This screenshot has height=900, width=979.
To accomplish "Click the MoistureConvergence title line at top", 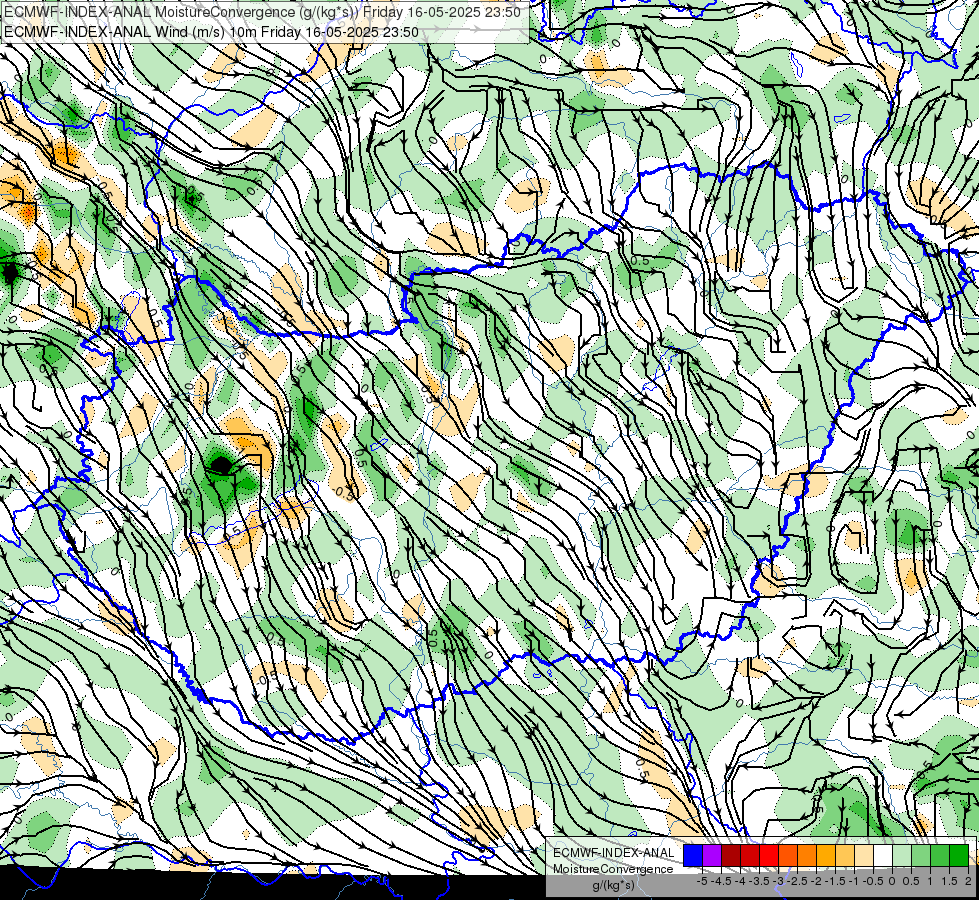I will [262, 12].
